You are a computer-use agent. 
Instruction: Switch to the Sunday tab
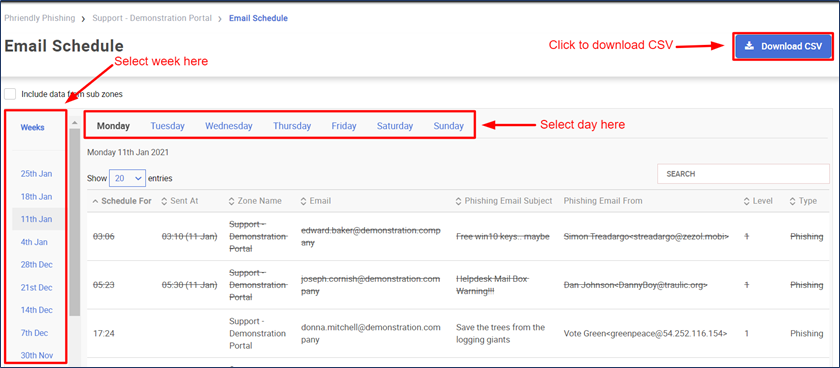[x=448, y=126]
